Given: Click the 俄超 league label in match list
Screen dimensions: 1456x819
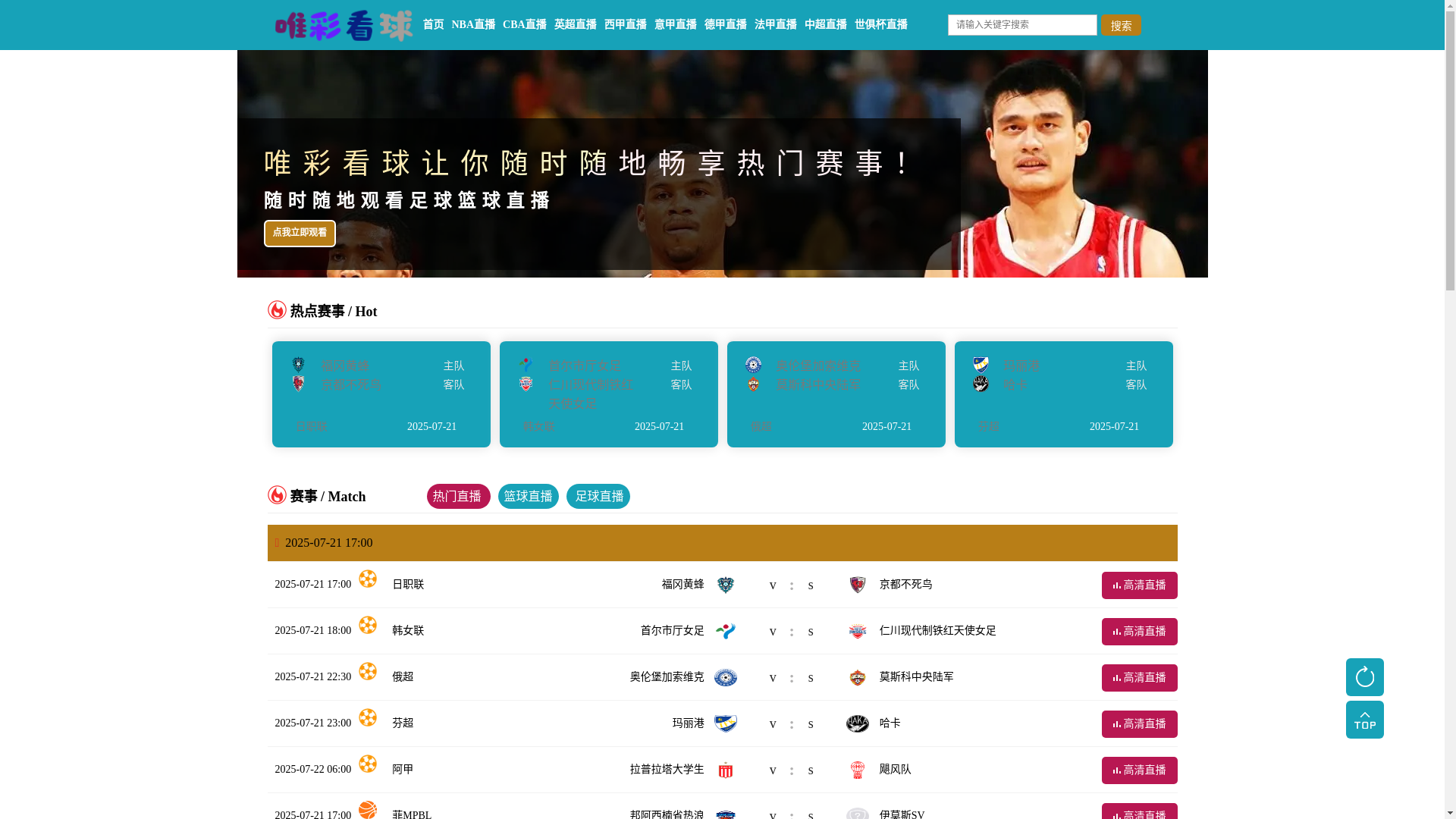Looking at the screenshot, I should pos(403,677).
